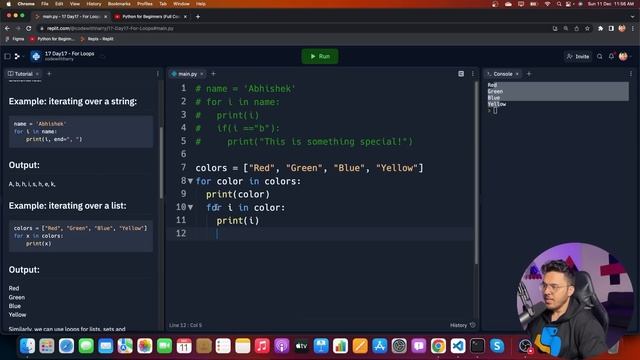
Task: Add a new tab in Tutorial pane
Action: click(49, 74)
